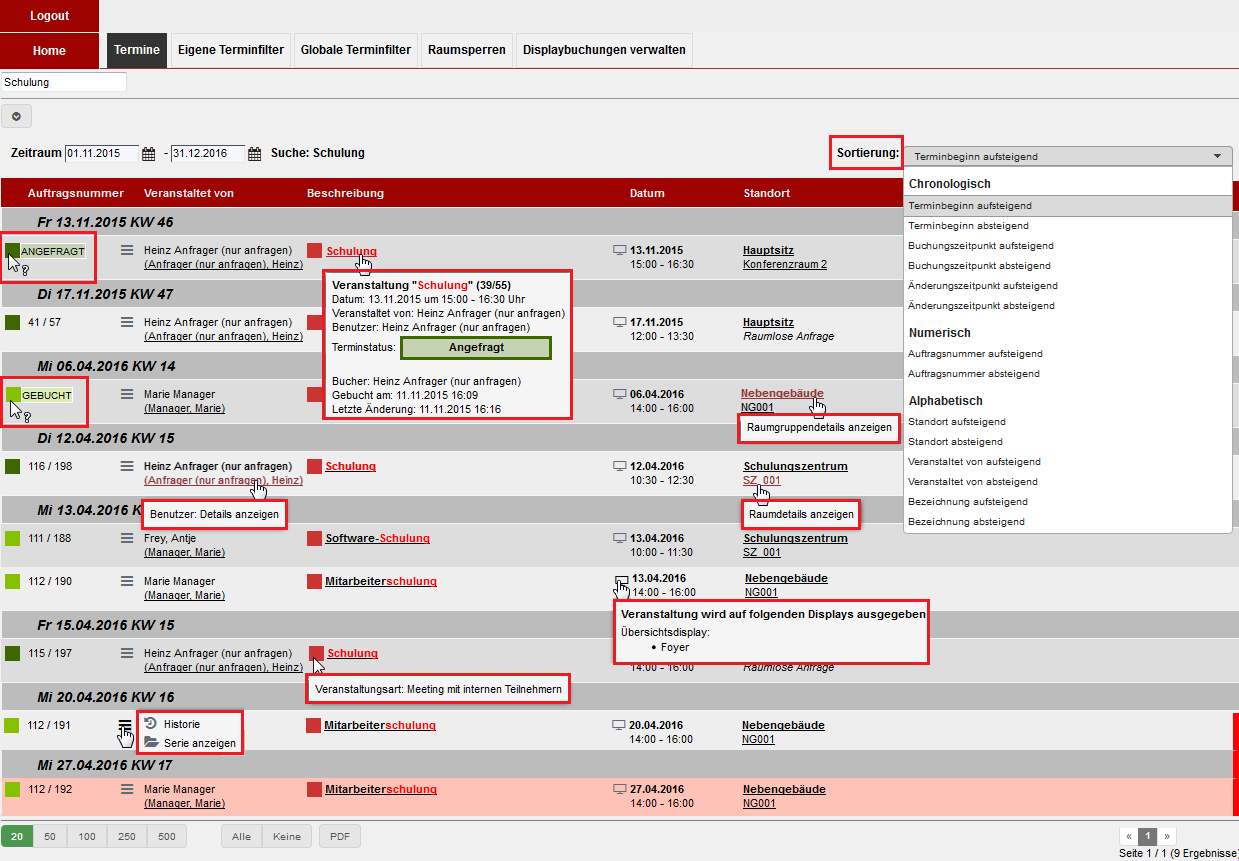Open row menu for order 115 / 197
Image resolution: width=1239 pixels, height=861 pixels.
click(126, 653)
